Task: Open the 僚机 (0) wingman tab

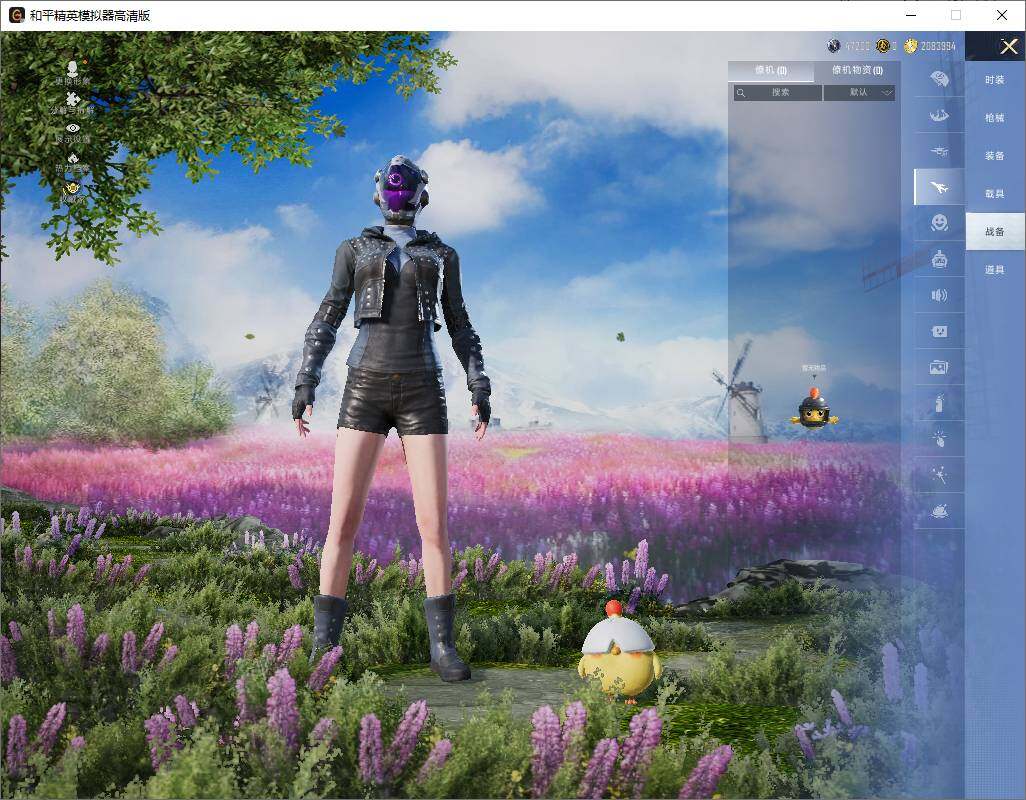Action: [x=771, y=71]
